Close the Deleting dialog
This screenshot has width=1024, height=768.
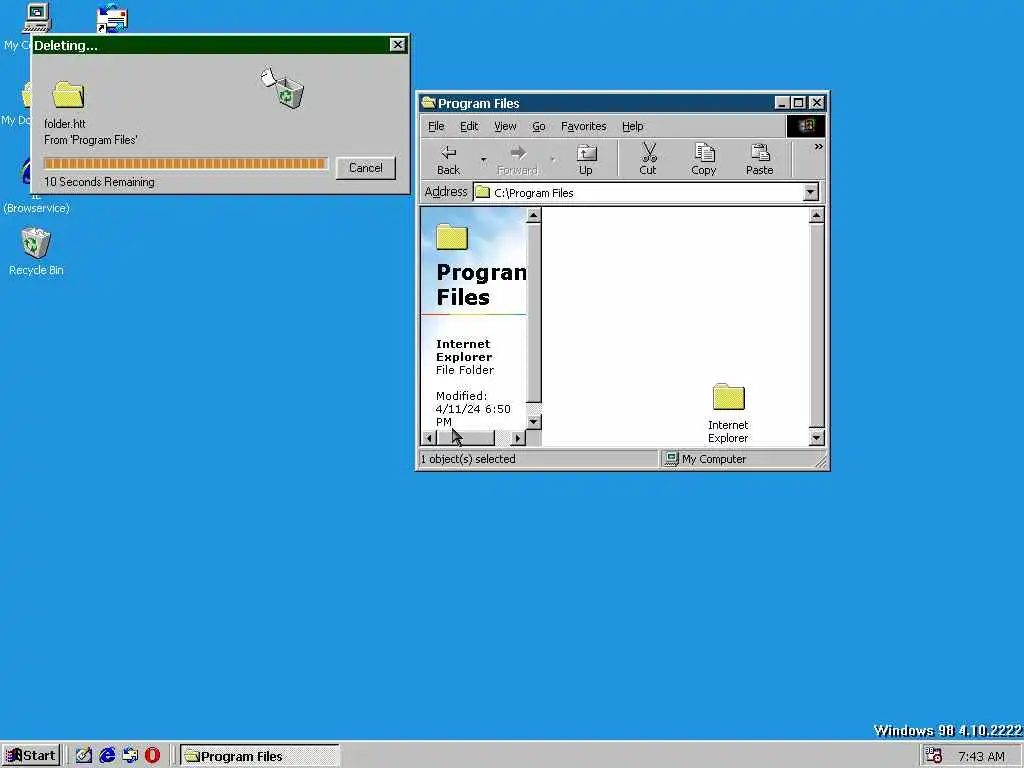pos(398,44)
